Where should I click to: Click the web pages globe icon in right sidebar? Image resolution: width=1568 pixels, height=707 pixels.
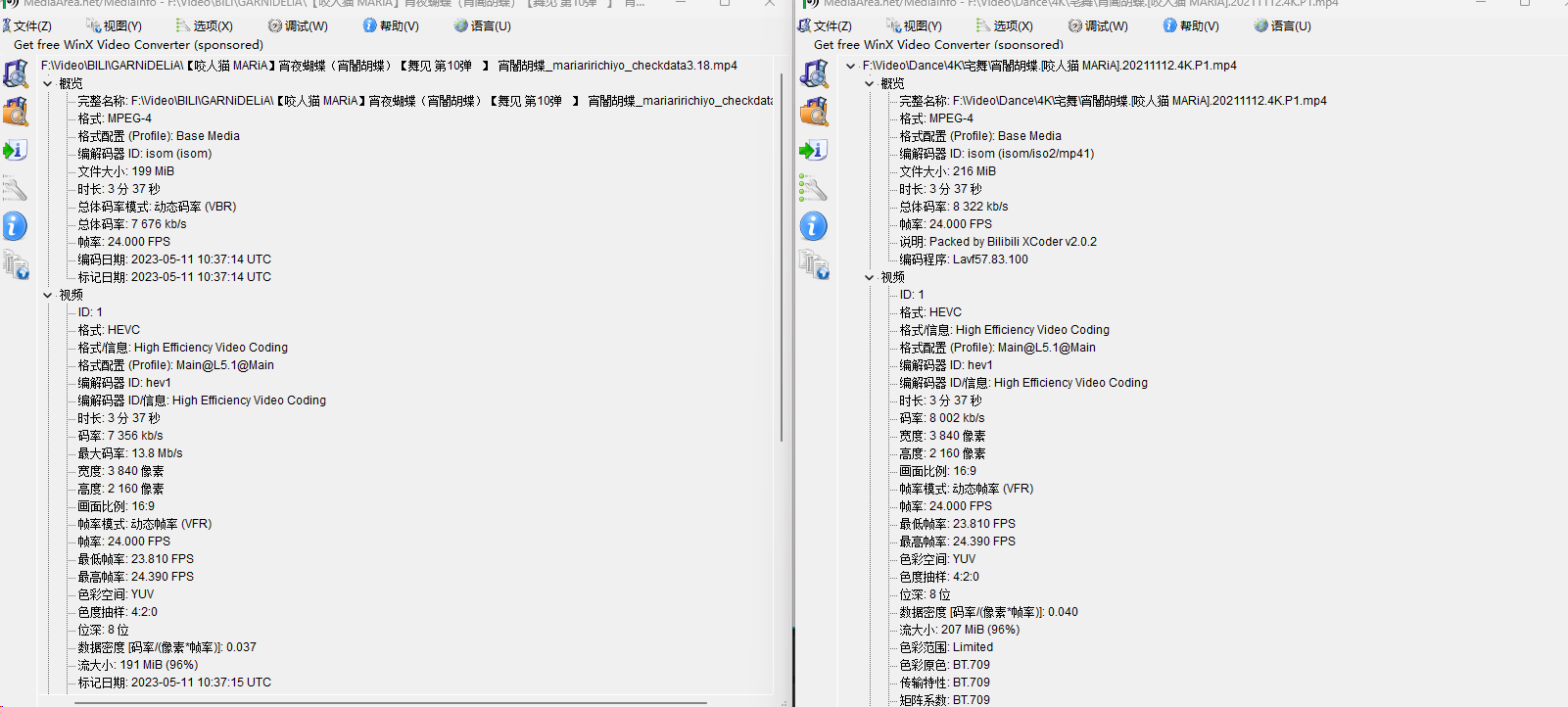pos(814,264)
